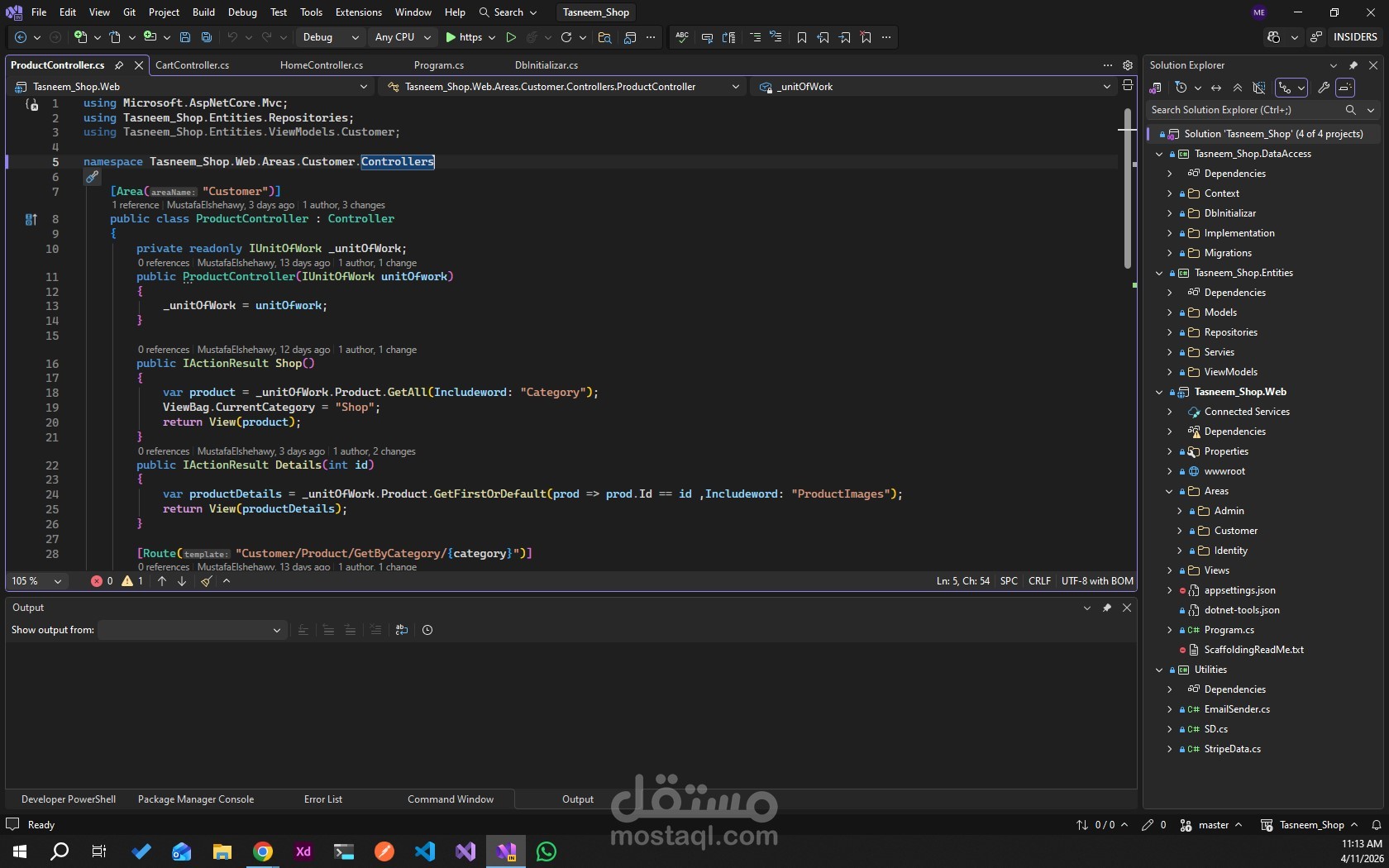Click the GitHub Copilot icon in title bar
The width and height of the screenshot is (1389, 868).
point(1273,37)
